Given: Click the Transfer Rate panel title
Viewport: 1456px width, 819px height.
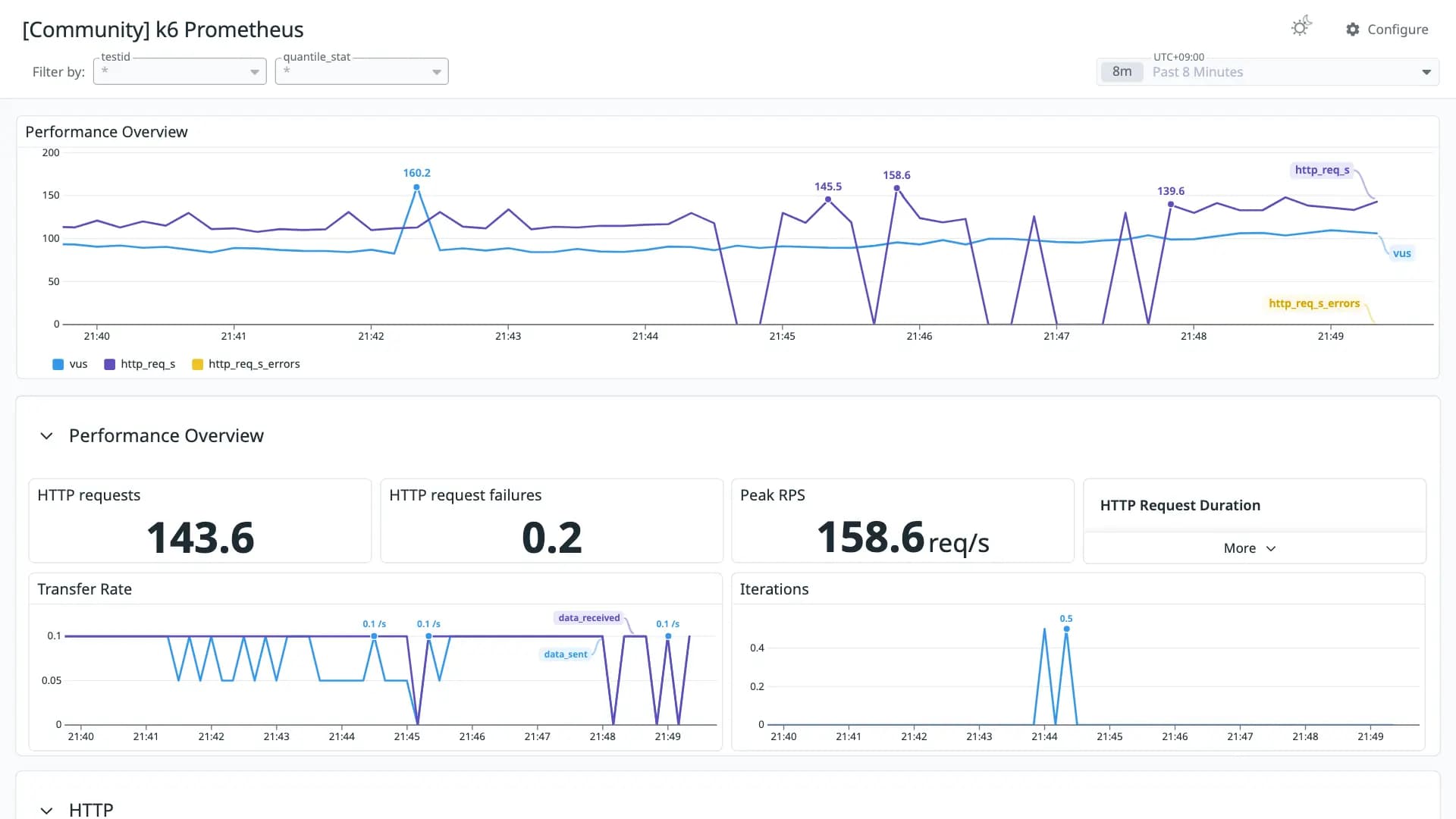Looking at the screenshot, I should coord(84,589).
